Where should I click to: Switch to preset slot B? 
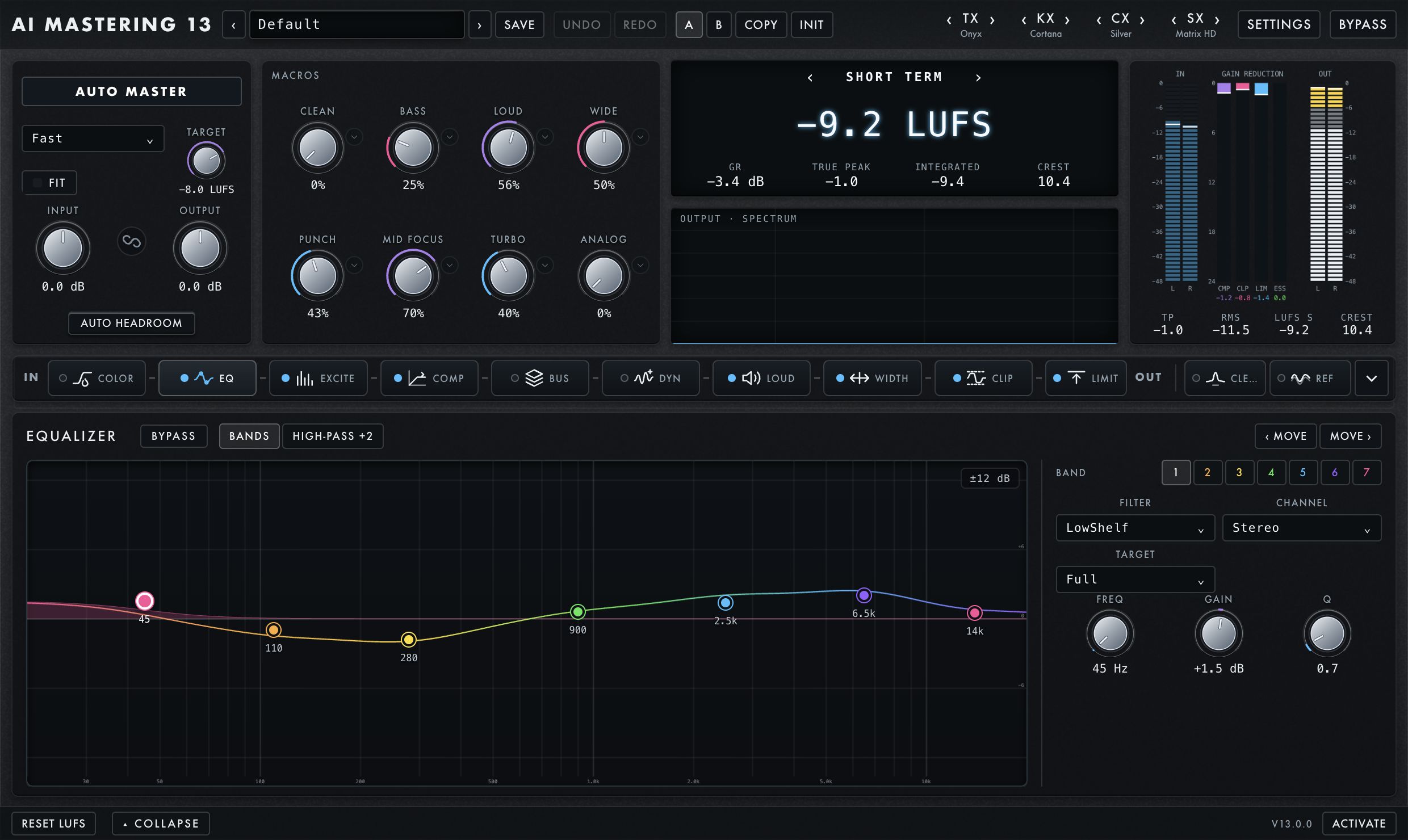[x=719, y=24]
